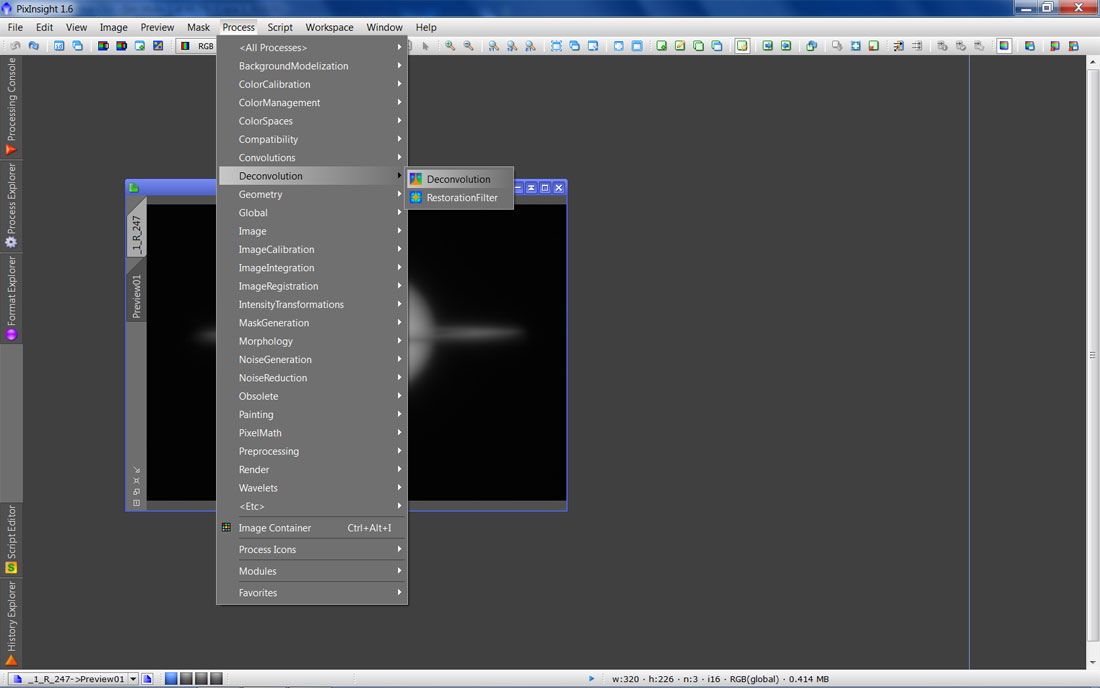
Task: Expand the Favorites submenu arrow
Action: click(x=399, y=593)
